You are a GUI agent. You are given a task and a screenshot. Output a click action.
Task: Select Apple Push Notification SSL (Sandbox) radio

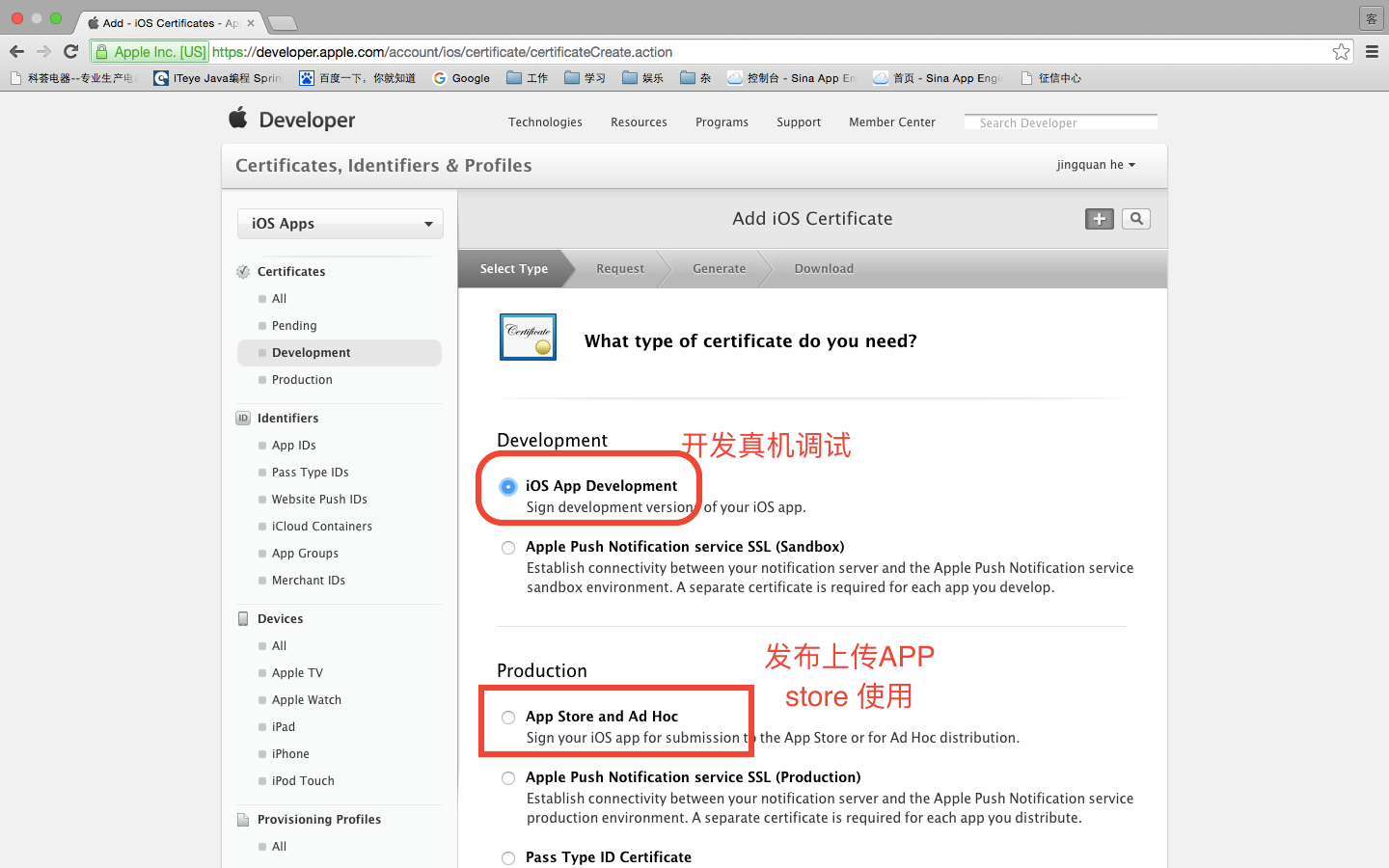coord(508,548)
